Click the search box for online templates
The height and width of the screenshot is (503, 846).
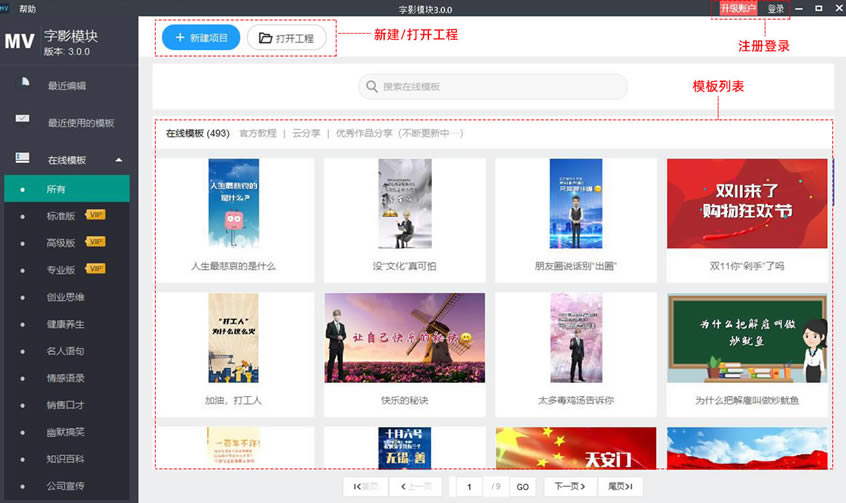tap(493, 86)
